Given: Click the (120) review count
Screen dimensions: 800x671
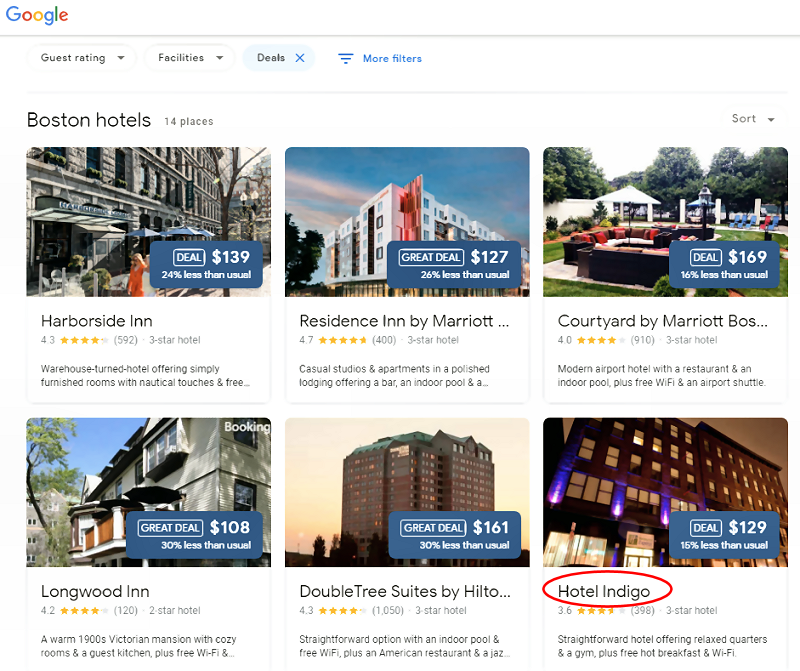Looking at the screenshot, I should (x=126, y=611).
